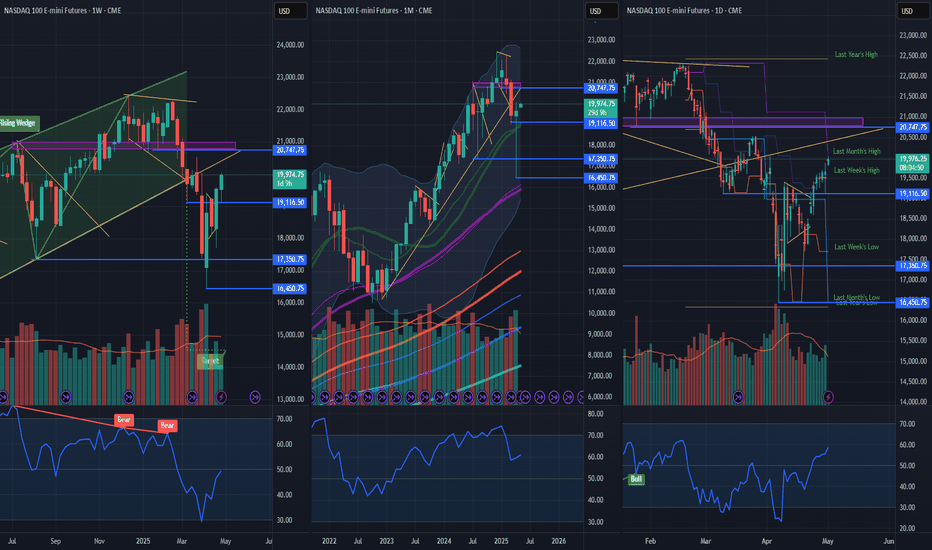Click the weekly chart title NASDAQ 100 E-mini Futures 1W
The width and height of the screenshot is (932, 550).
(62, 11)
